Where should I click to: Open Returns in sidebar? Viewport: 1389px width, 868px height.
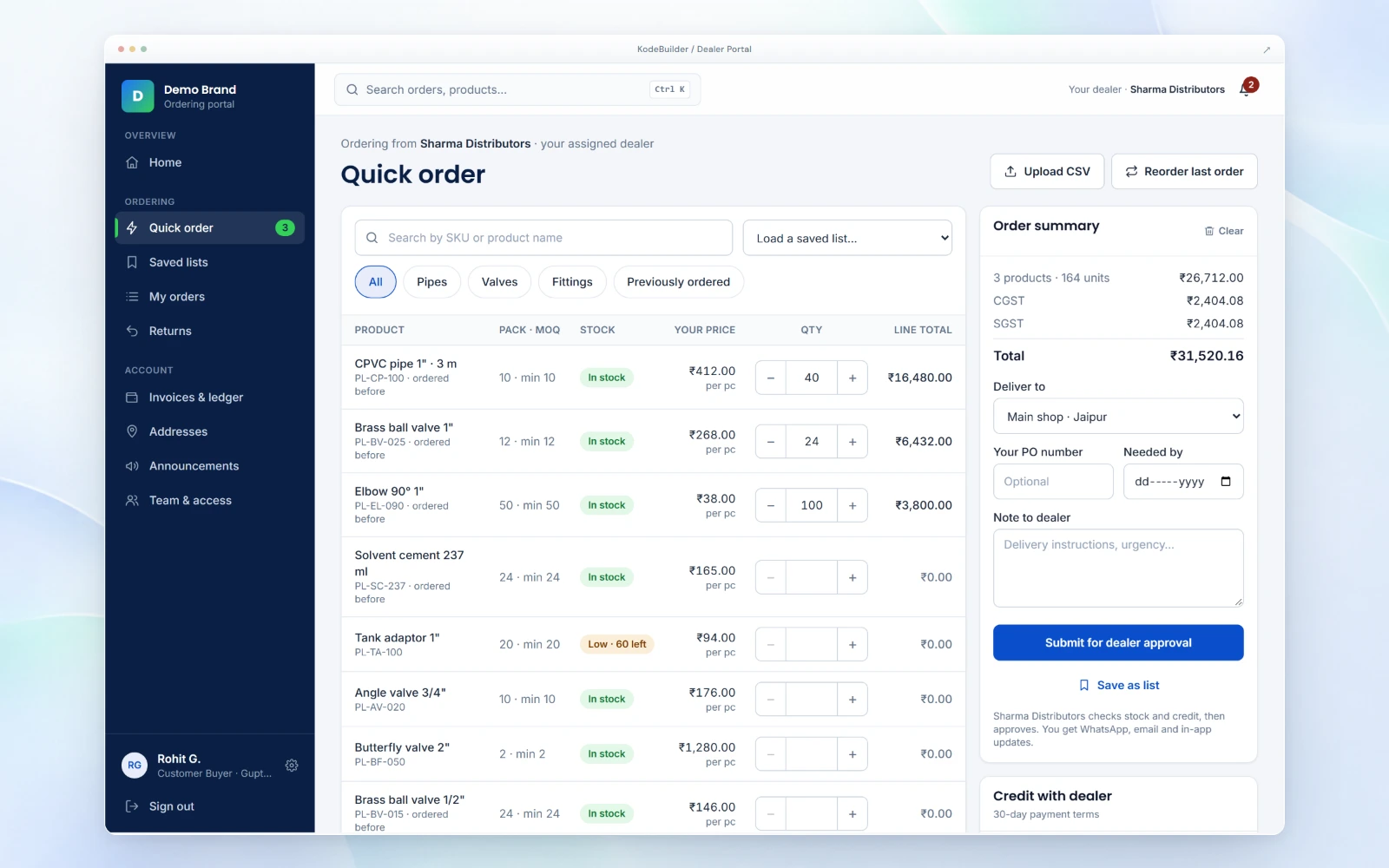(x=209, y=331)
